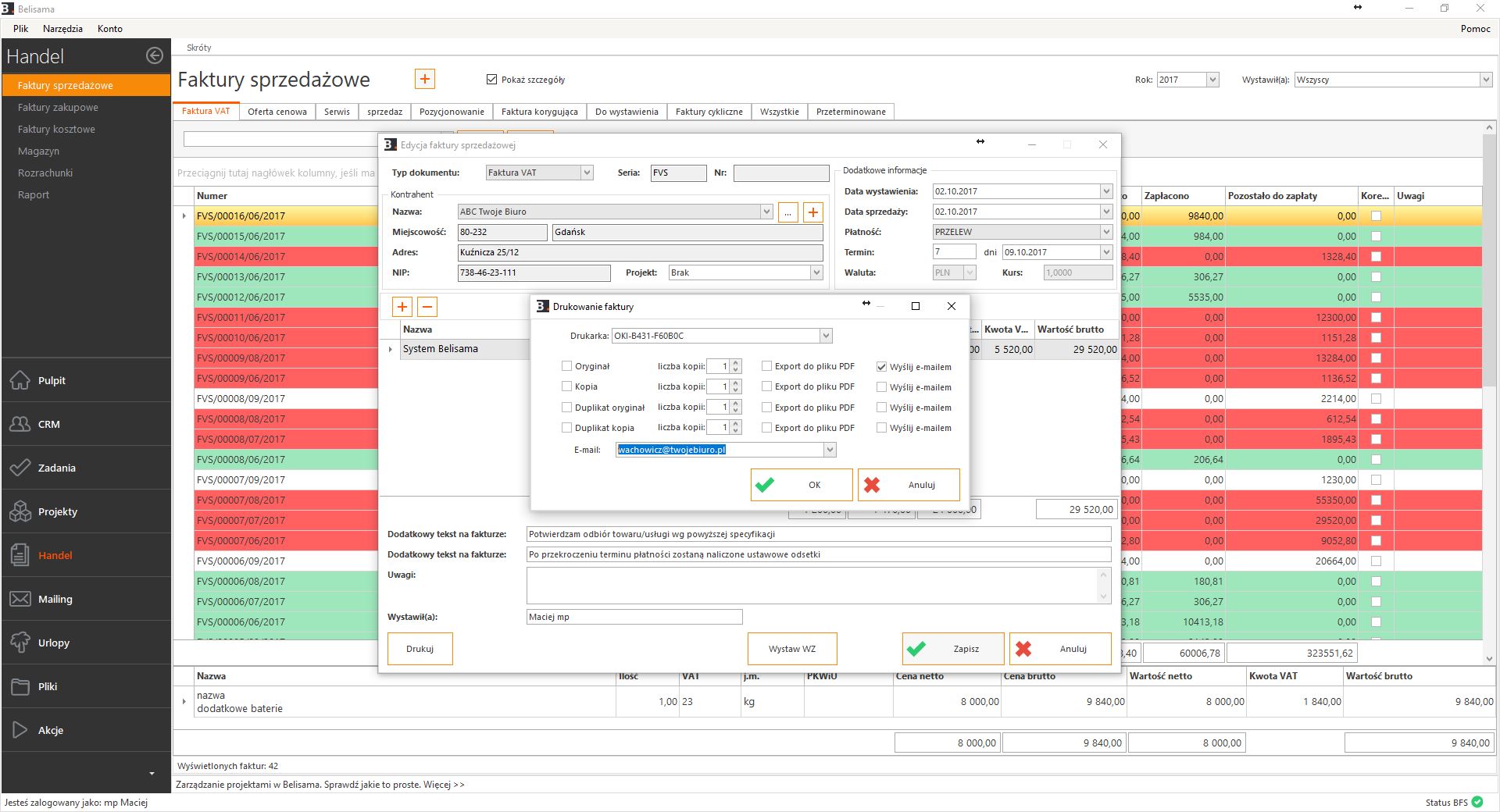Image resolution: width=1500 pixels, height=812 pixels.
Task: Switch to Faktura korygująca tab
Action: [539, 112]
